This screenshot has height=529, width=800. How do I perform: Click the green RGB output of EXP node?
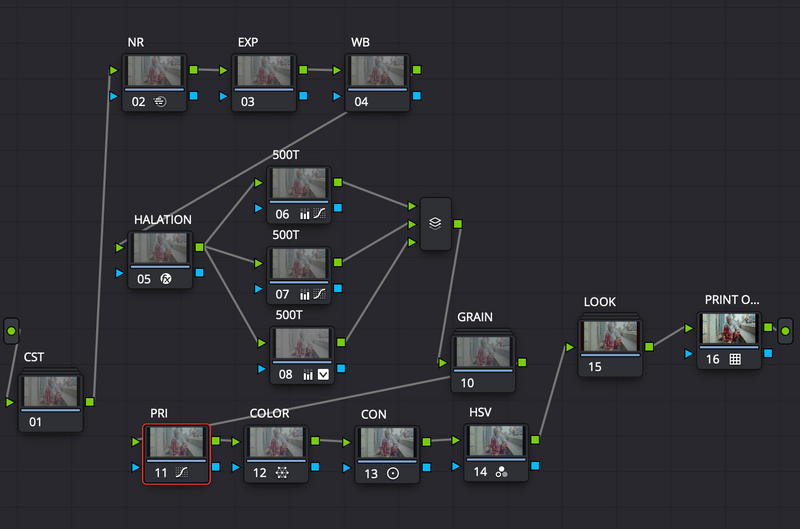pyautogui.click(x=303, y=70)
